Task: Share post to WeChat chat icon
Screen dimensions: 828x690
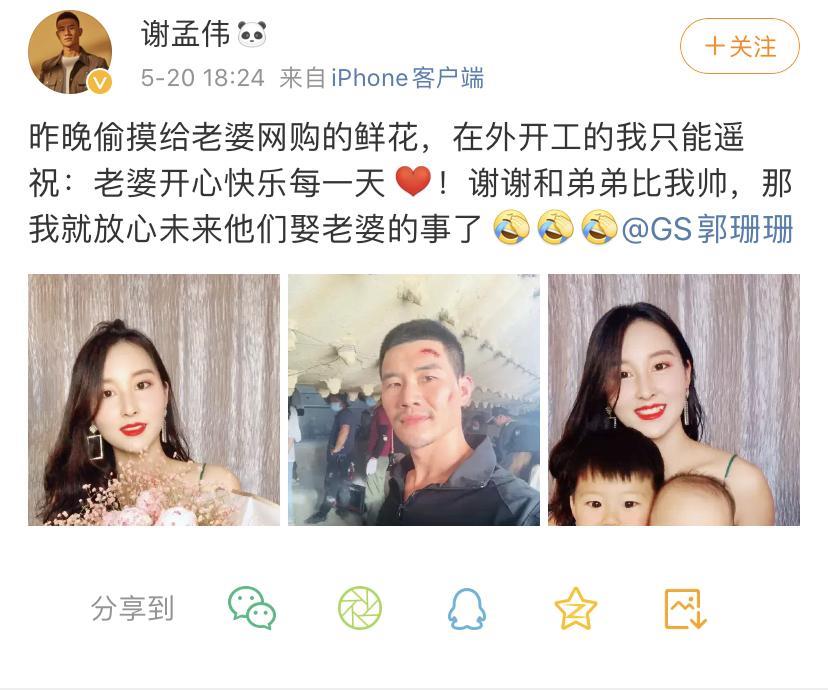Action: 252,608
